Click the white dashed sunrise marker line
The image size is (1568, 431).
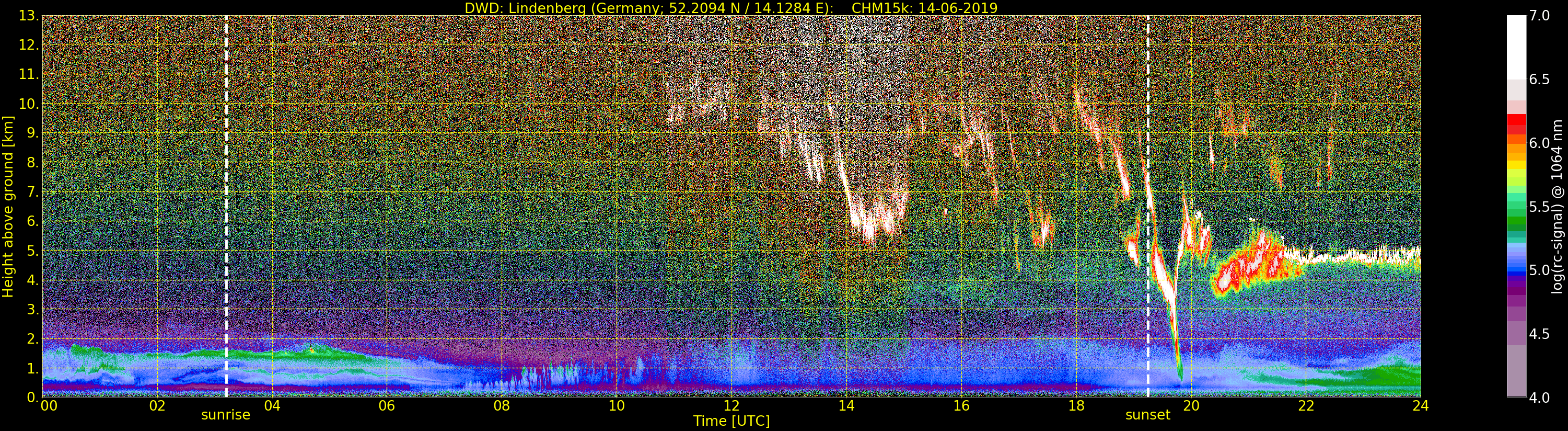coord(226,206)
